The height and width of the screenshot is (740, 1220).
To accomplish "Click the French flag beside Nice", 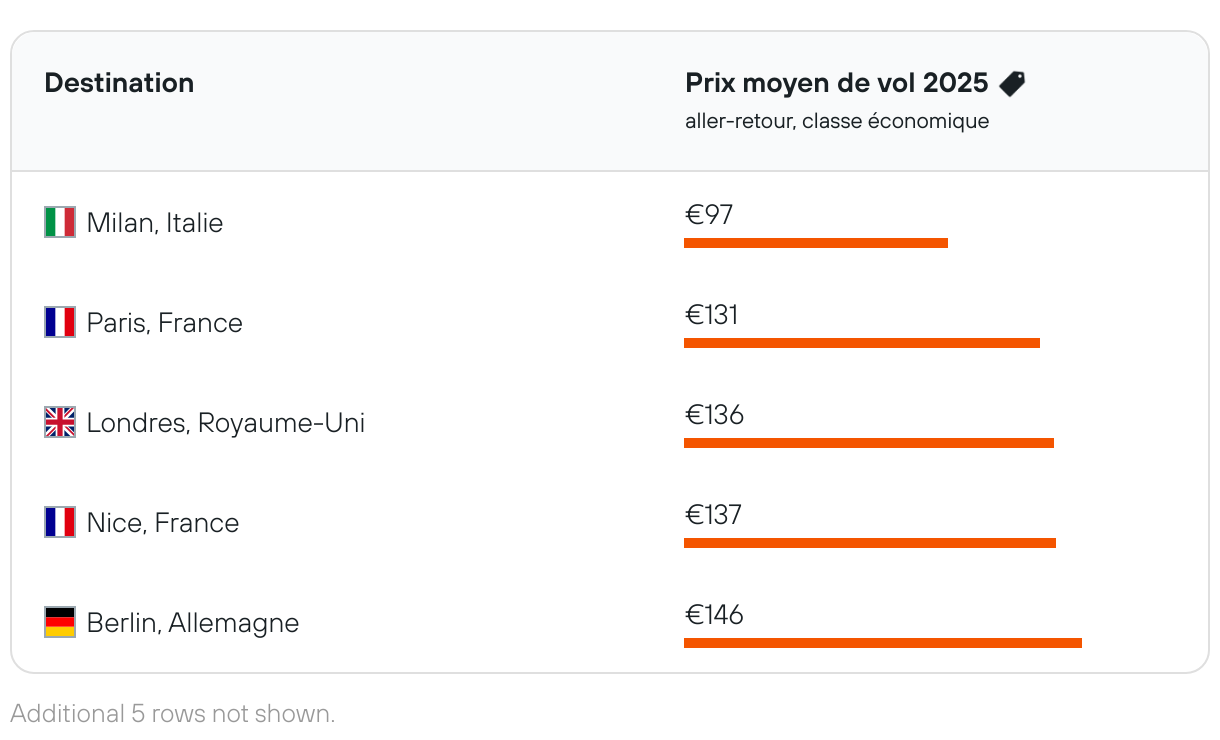I will pos(60,522).
